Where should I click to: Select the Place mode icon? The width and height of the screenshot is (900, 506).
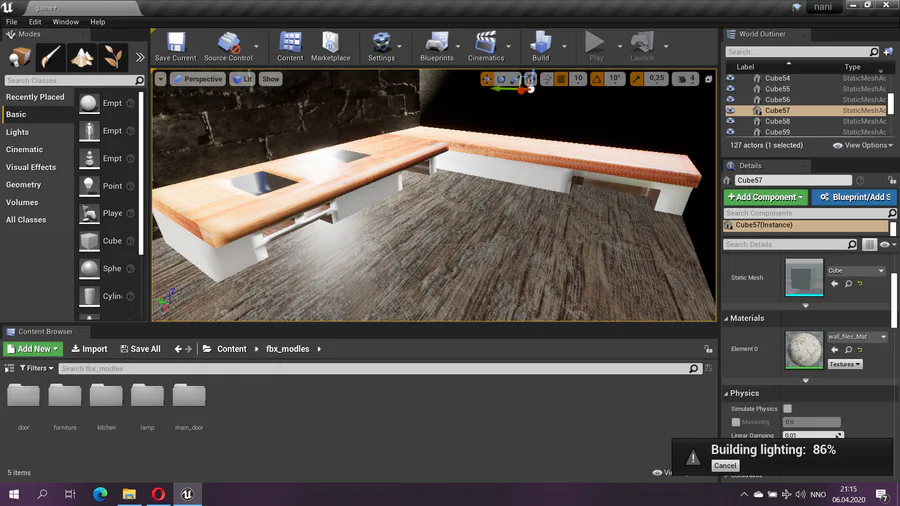tap(20, 57)
